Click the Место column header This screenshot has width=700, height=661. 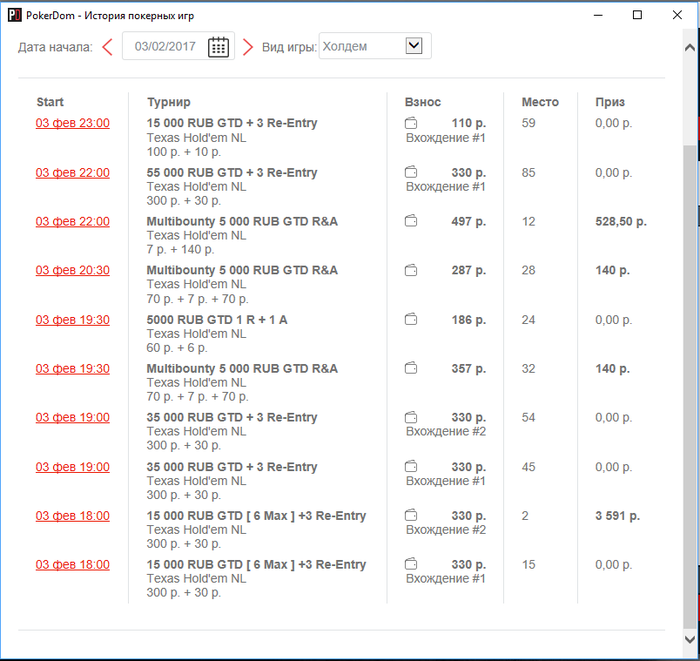pos(540,102)
